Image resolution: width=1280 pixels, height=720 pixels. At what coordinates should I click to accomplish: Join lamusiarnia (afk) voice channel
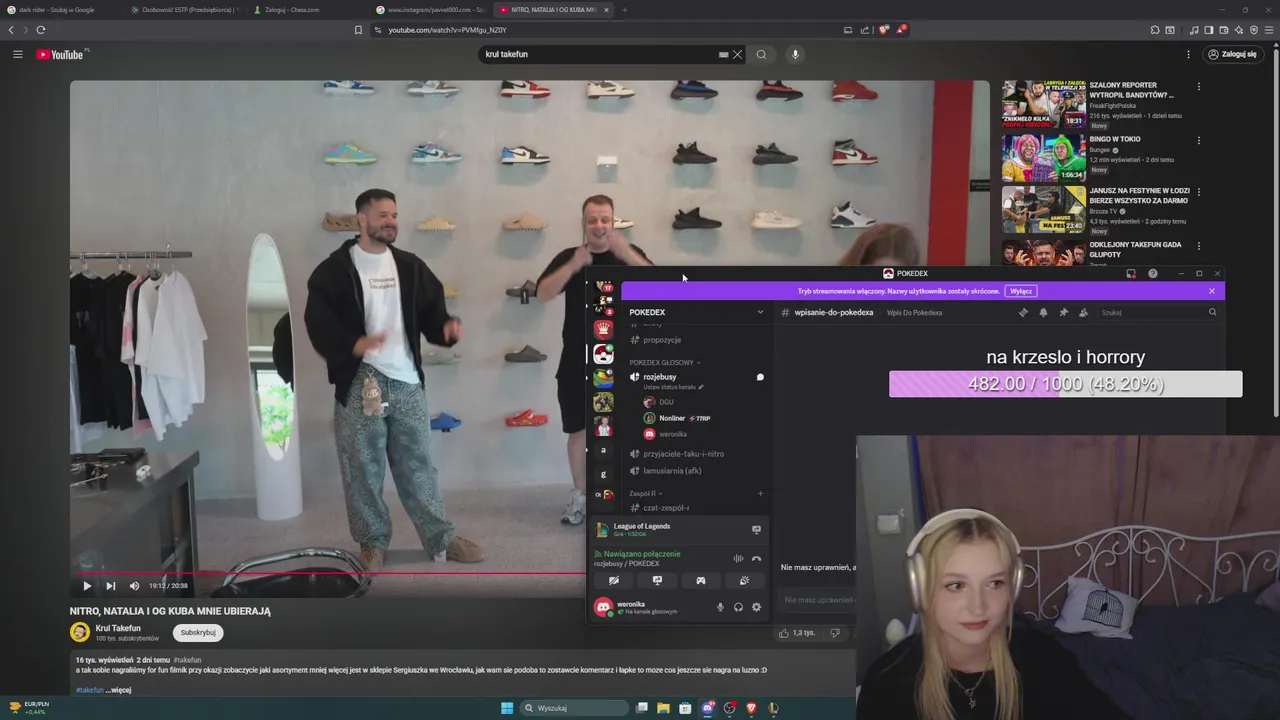pyautogui.click(x=672, y=470)
